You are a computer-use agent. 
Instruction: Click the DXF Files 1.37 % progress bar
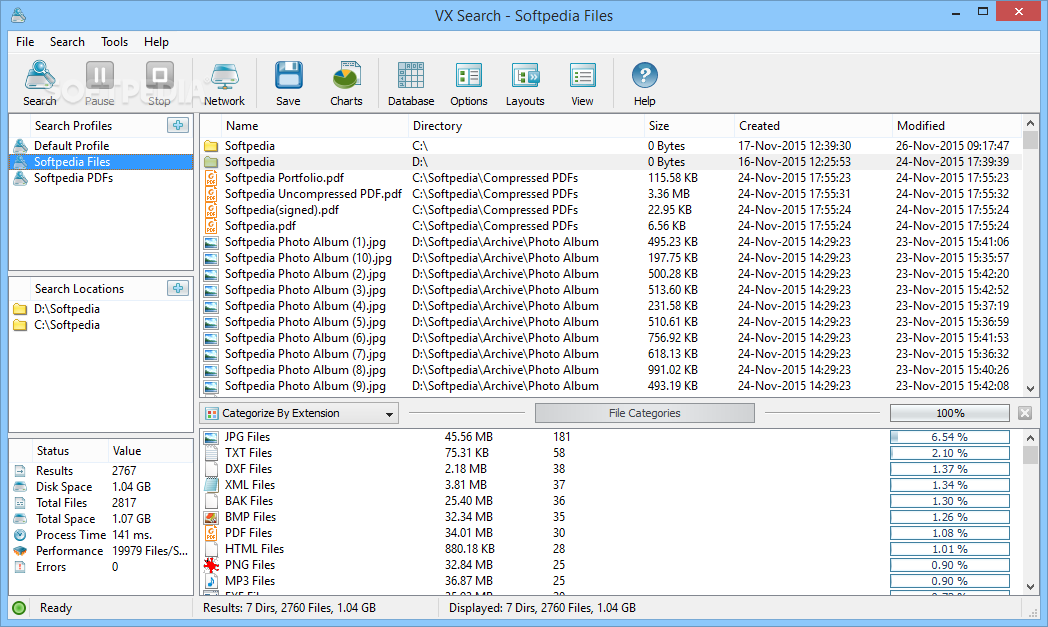click(950, 469)
